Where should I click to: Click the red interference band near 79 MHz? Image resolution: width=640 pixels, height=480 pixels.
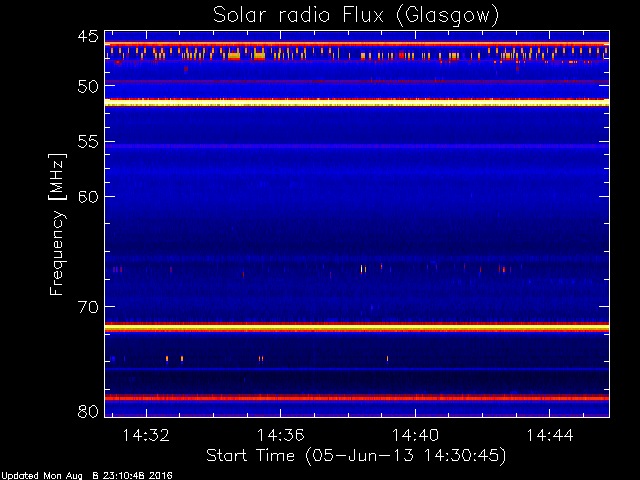[x=357, y=398]
